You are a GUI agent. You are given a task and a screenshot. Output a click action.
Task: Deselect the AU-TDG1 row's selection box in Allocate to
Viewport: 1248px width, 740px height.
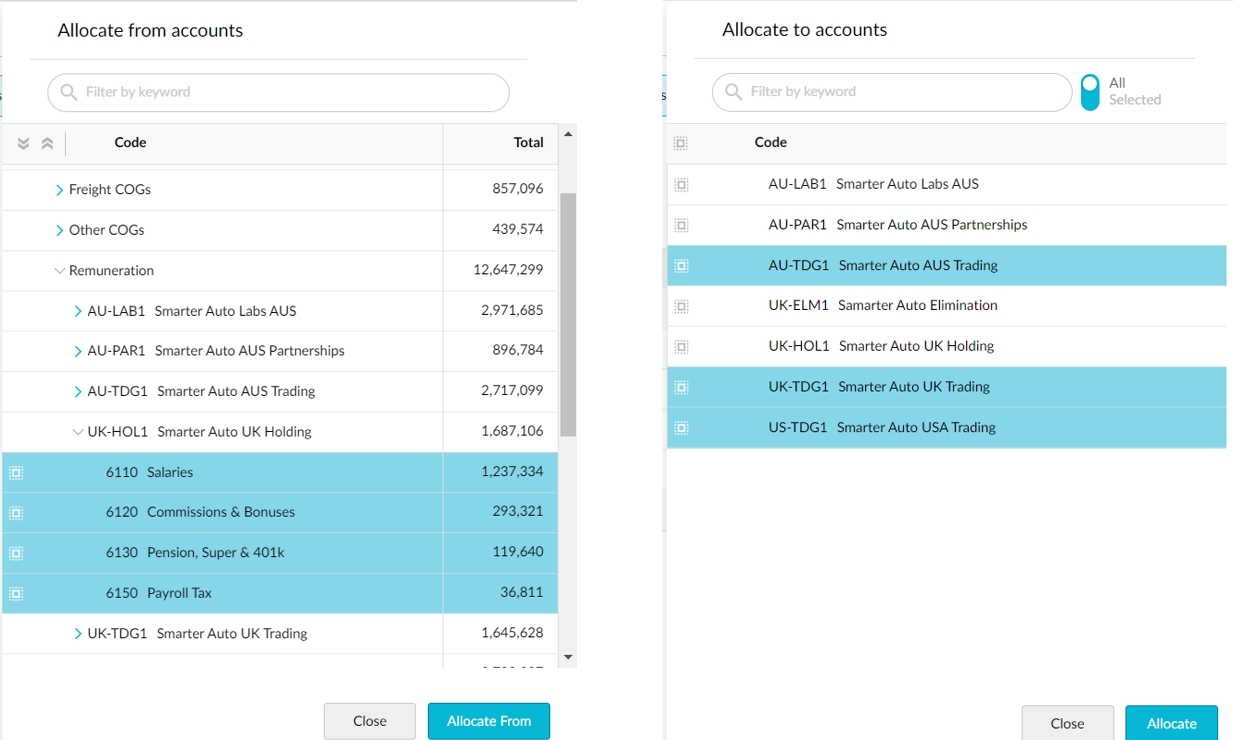pos(681,266)
